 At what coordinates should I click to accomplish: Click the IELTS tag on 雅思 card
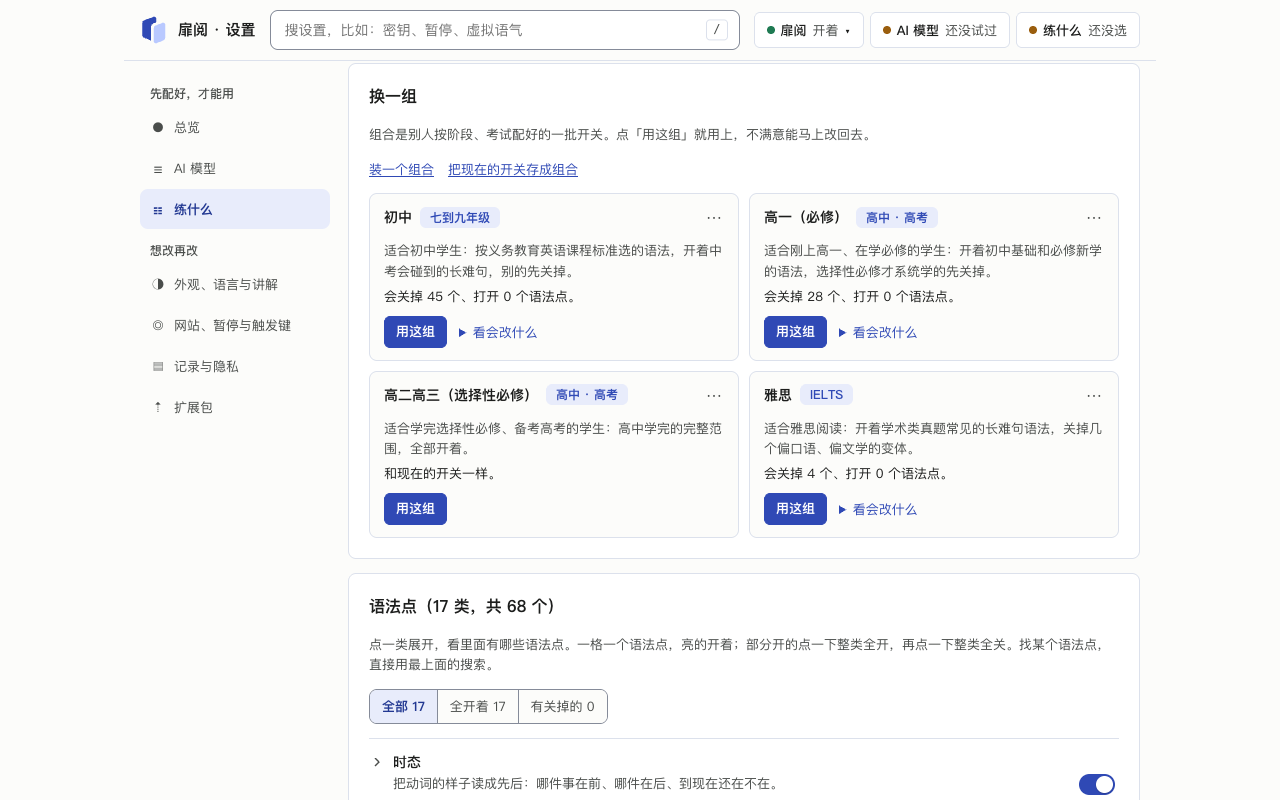click(826, 395)
